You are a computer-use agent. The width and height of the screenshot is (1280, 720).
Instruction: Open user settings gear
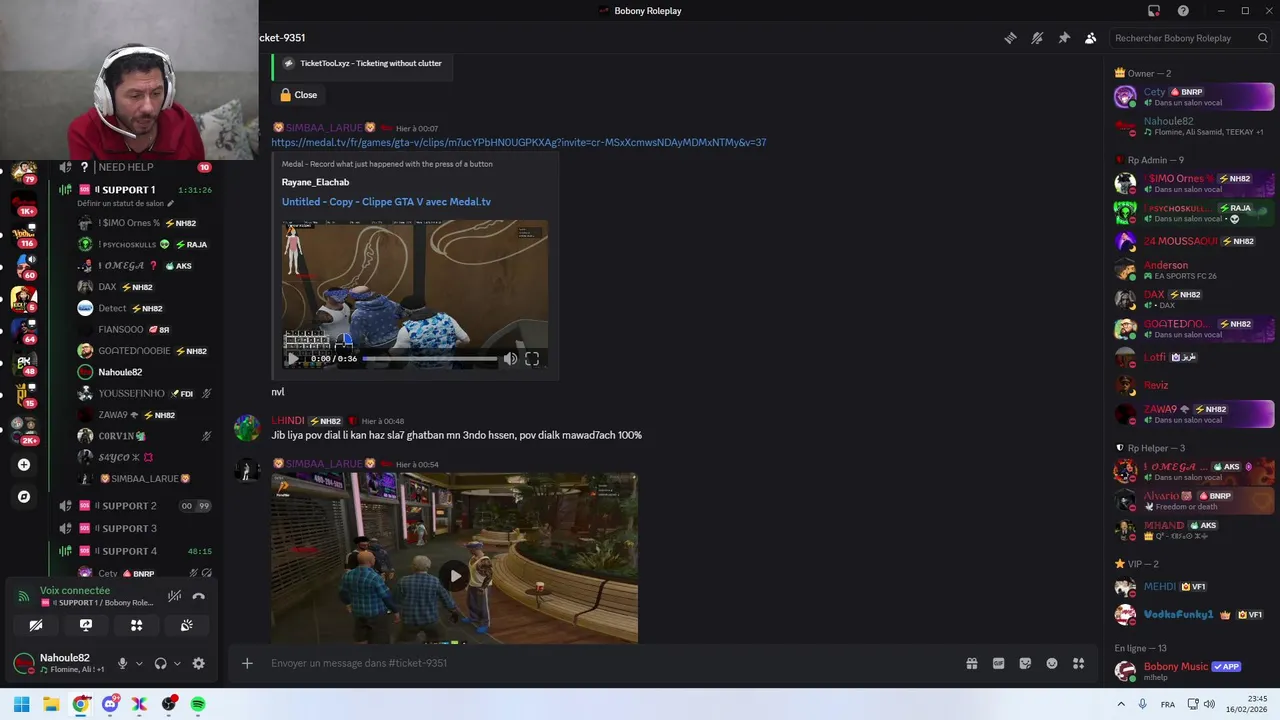coord(198,663)
